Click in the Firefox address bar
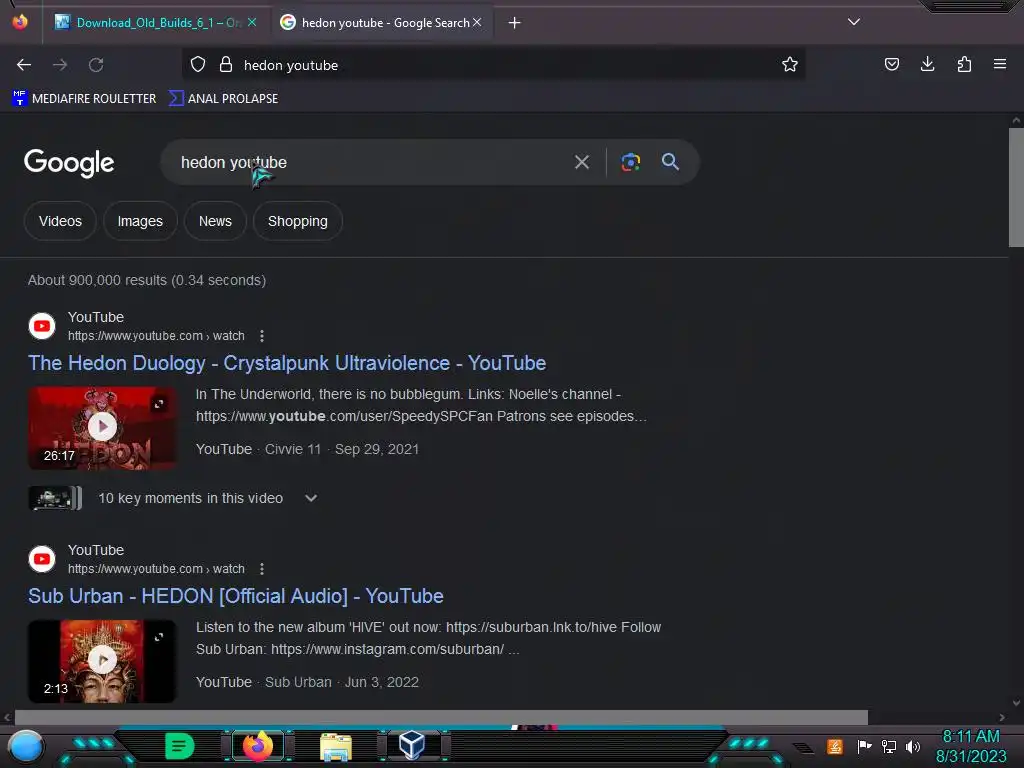1024x768 pixels. pos(494,65)
